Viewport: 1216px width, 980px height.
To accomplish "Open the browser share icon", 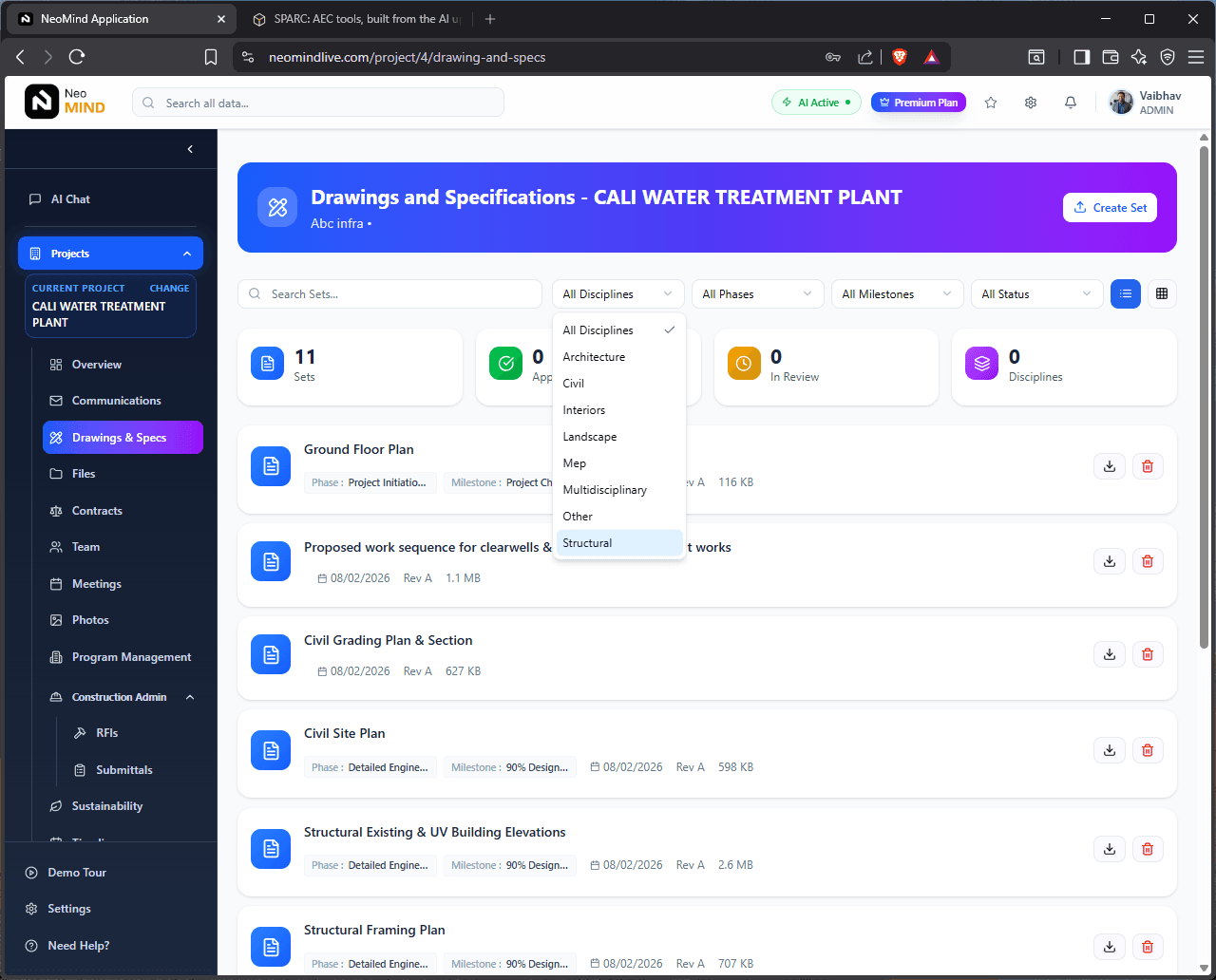I will click(865, 57).
